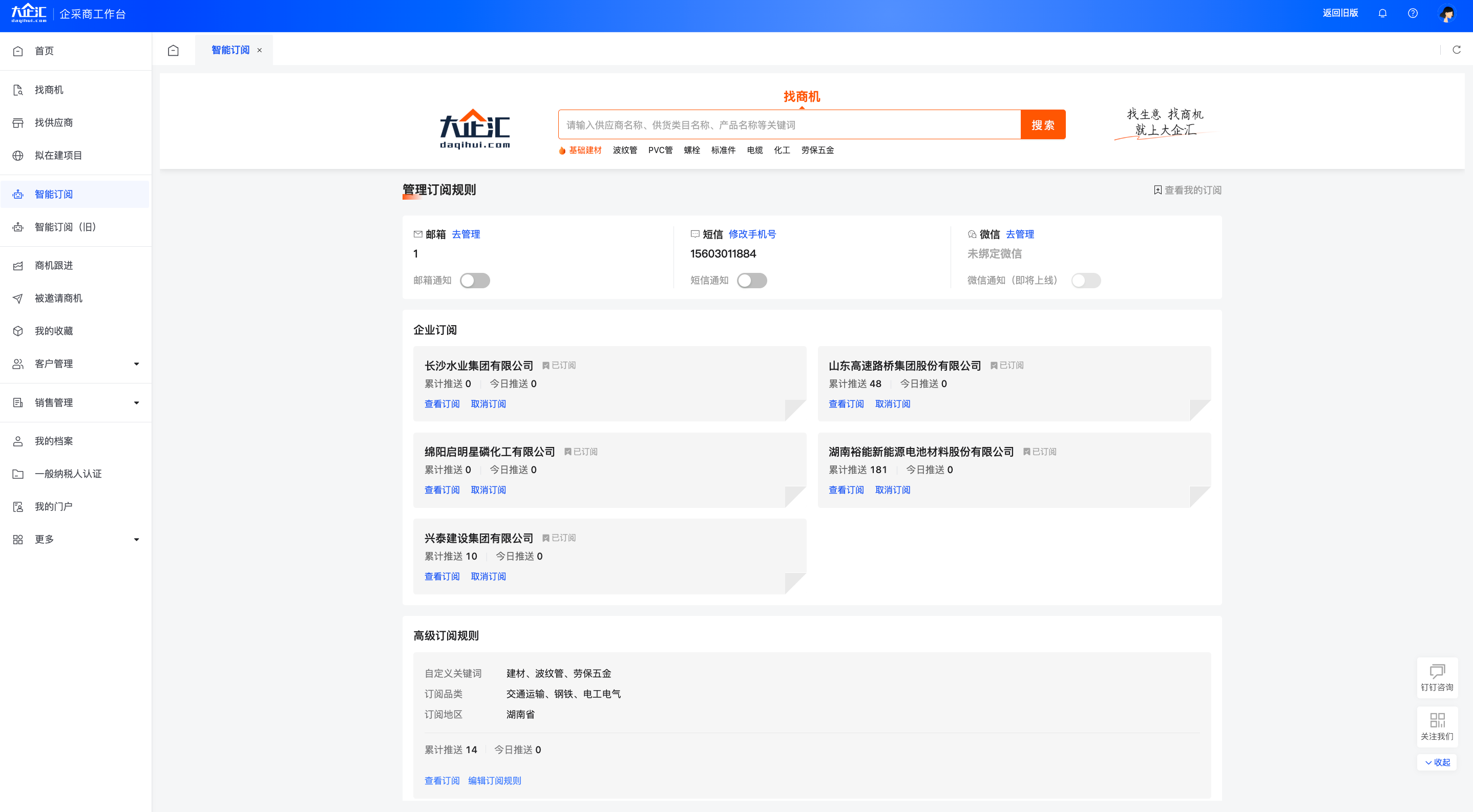The image size is (1473, 812).
Task: Close the 智能订阅 tab
Action: 260,50
